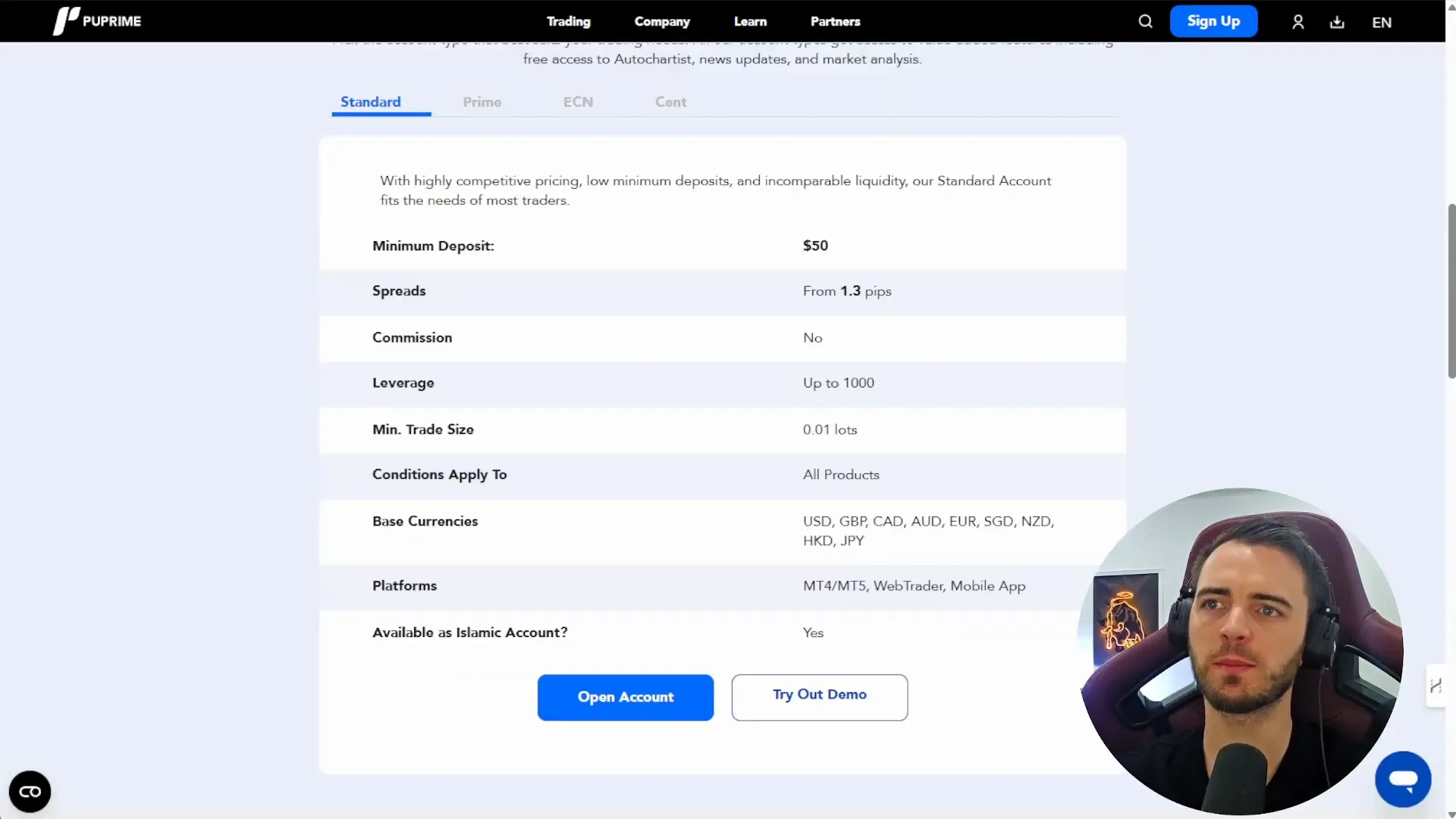The image size is (1456, 819).
Task: Switch to the Prime account tab
Action: tap(482, 102)
